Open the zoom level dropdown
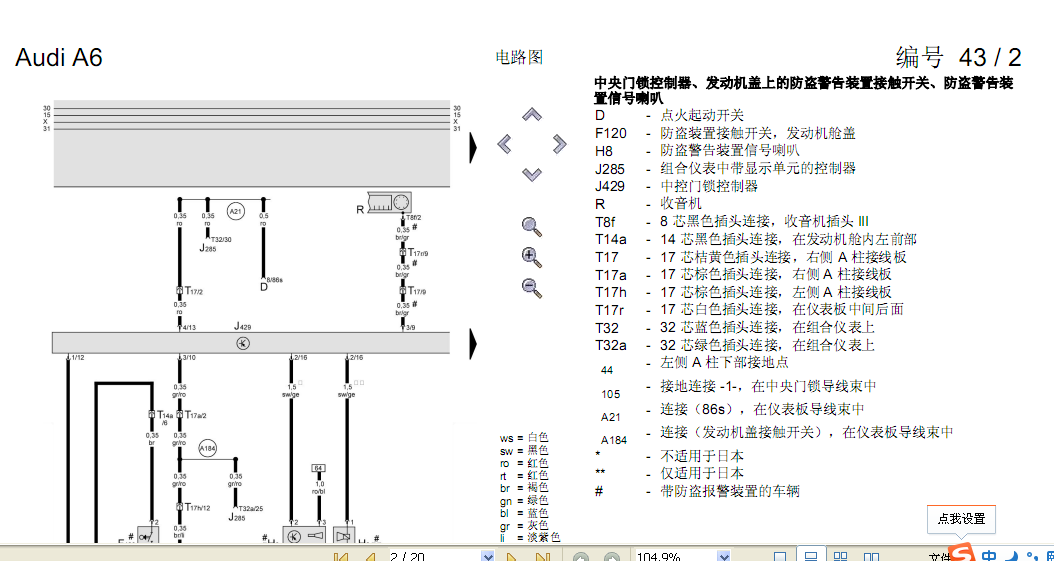The height and width of the screenshot is (561, 1054). pos(723,557)
